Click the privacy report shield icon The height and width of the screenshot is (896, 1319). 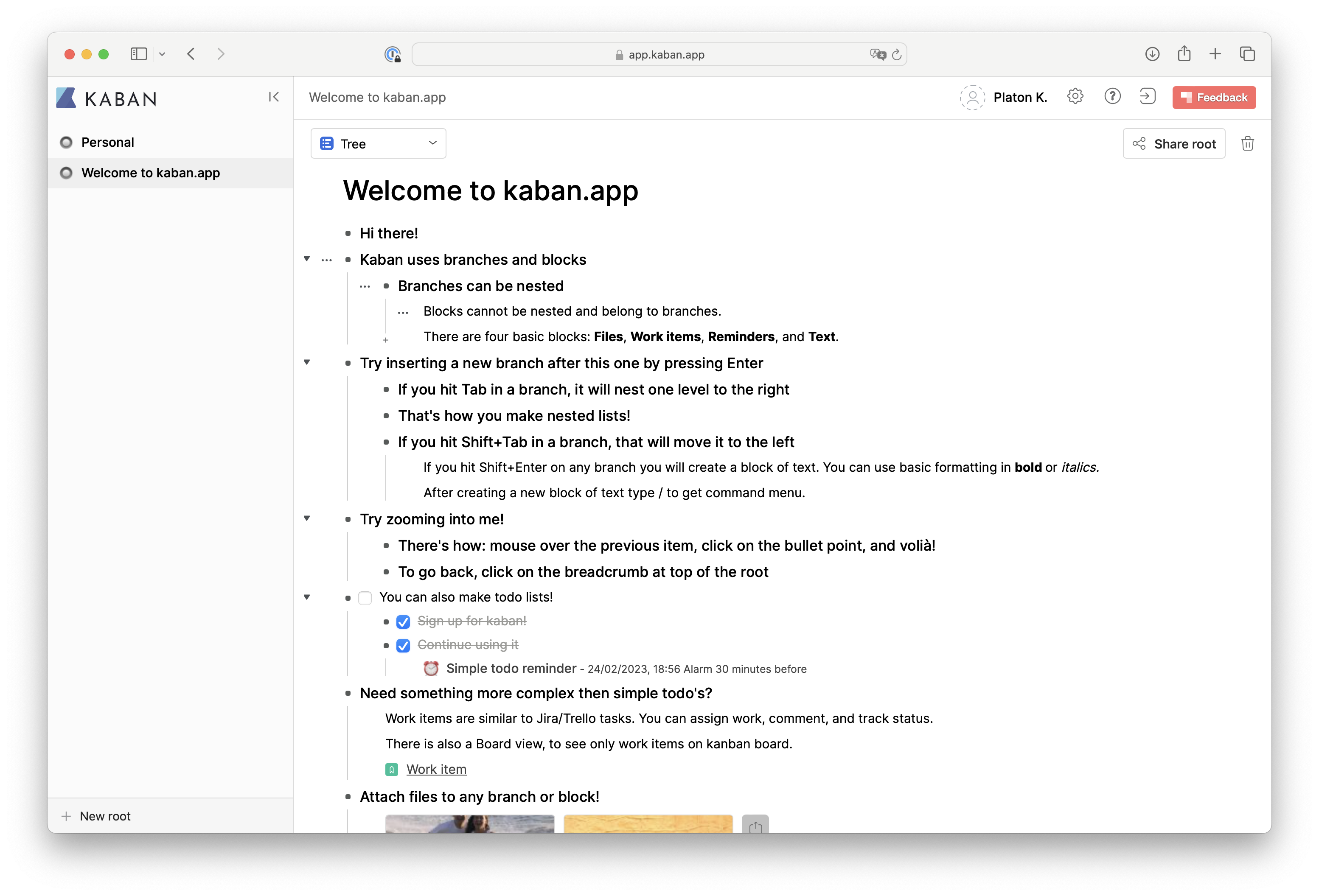click(392, 54)
